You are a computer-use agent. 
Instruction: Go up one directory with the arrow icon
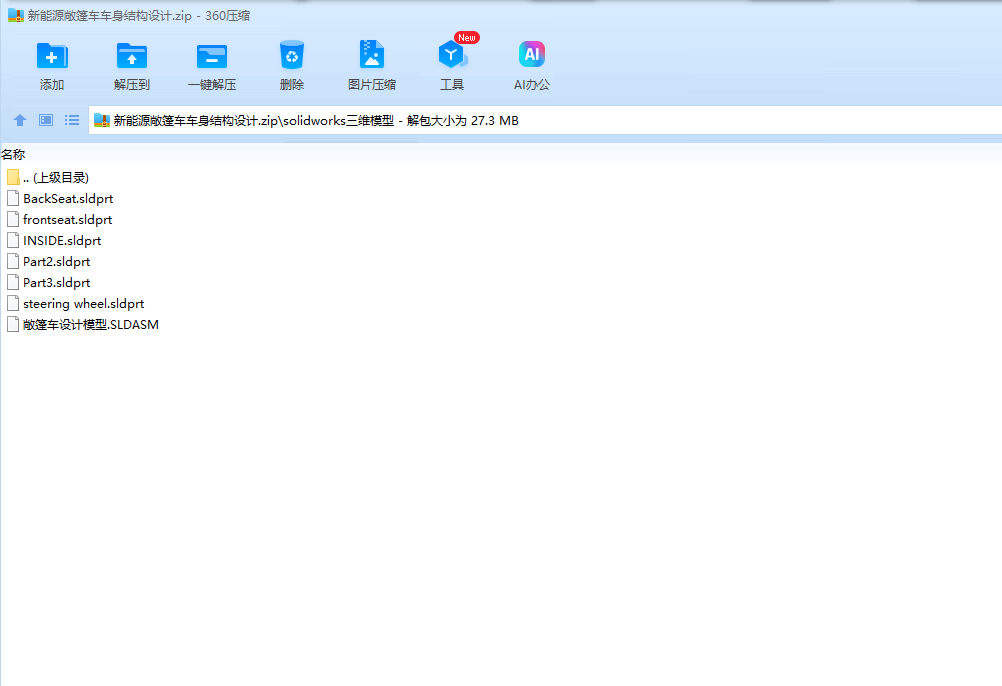pyautogui.click(x=20, y=120)
